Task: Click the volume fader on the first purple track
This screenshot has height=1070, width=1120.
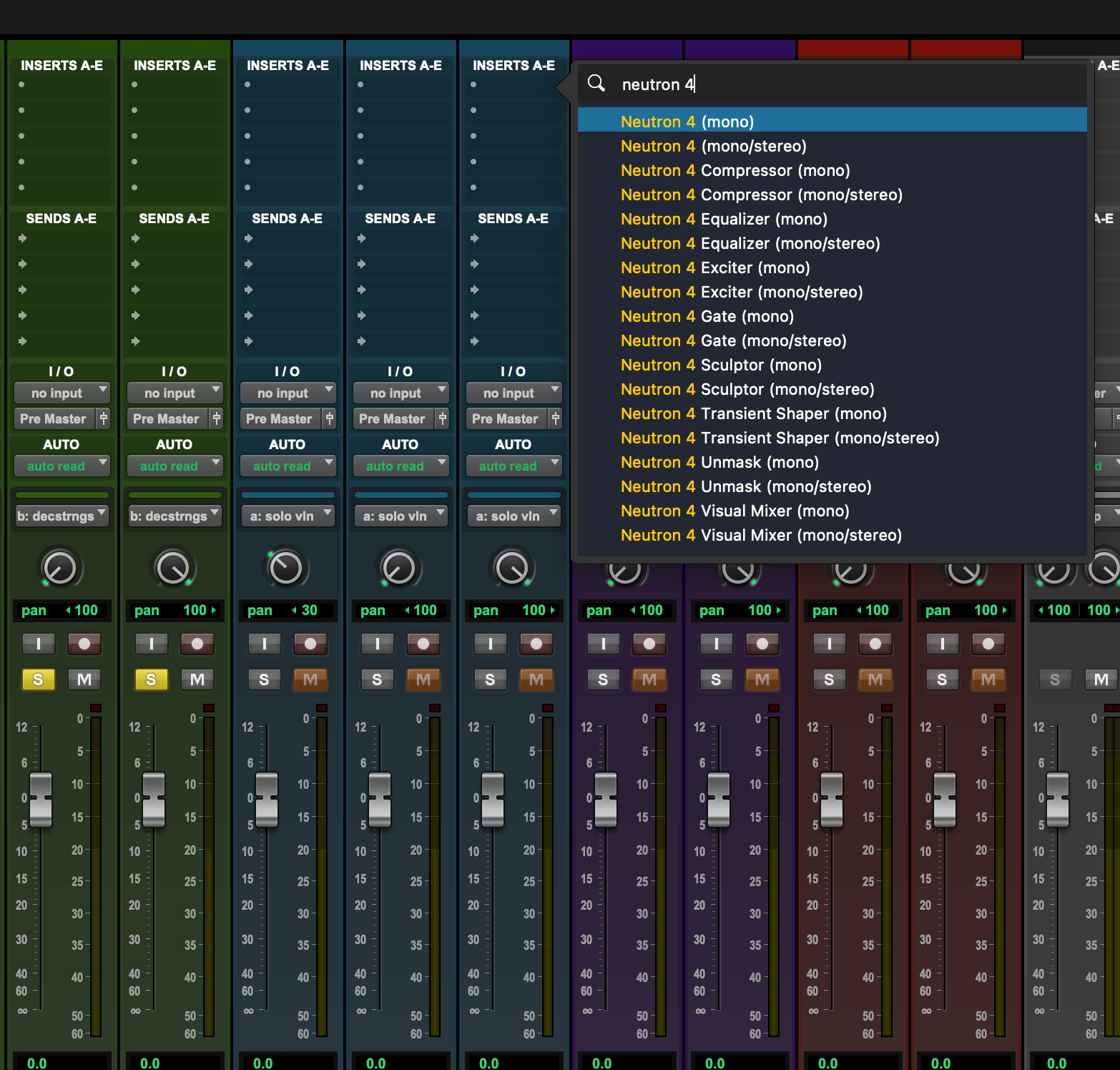Action: [x=606, y=799]
